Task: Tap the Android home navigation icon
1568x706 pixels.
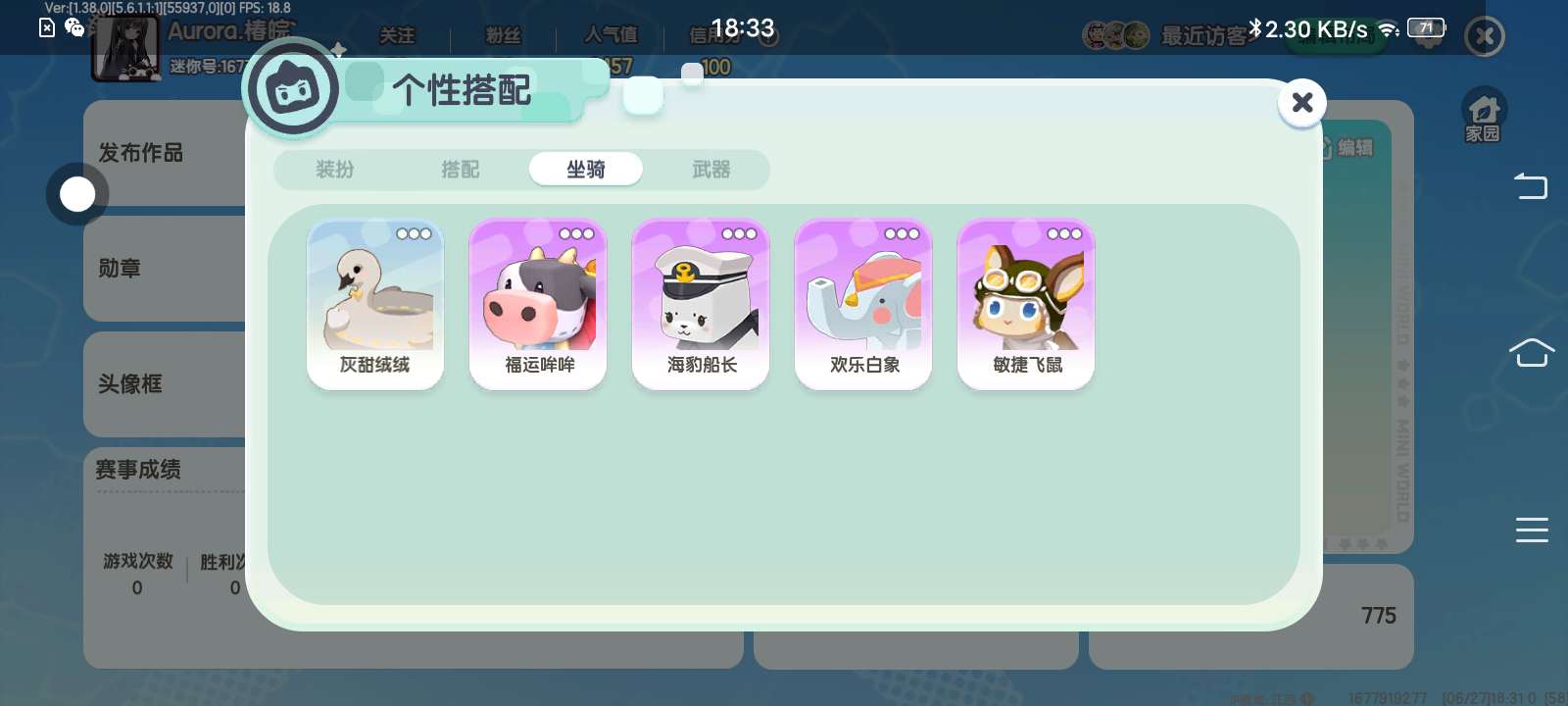Action: click(x=1532, y=352)
